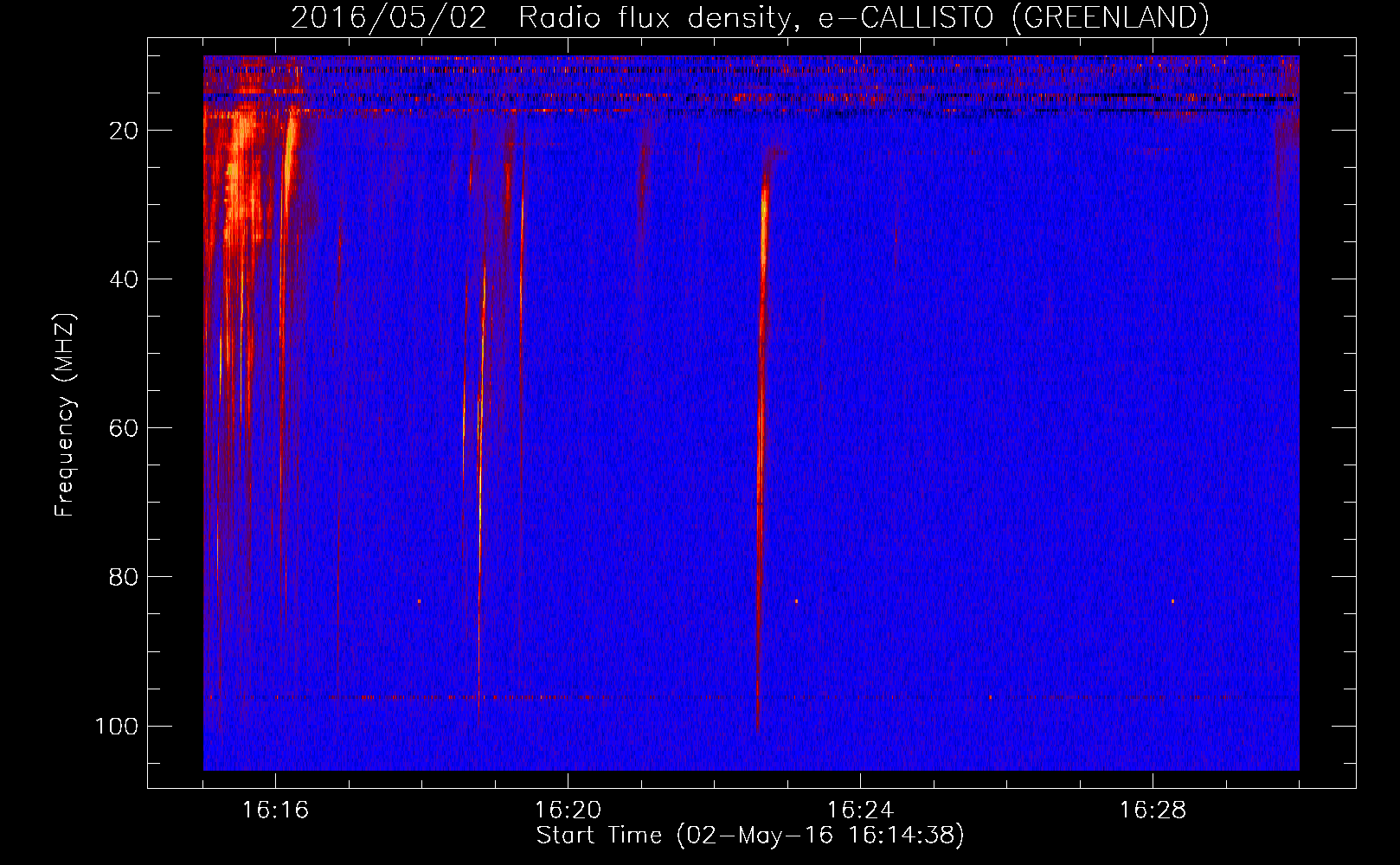The height and width of the screenshot is (865, 1400).
Task: Click the 'Start Time (02-May-16 16:14:38)' label
Action: pyautogui.click(x=749, y=836)
